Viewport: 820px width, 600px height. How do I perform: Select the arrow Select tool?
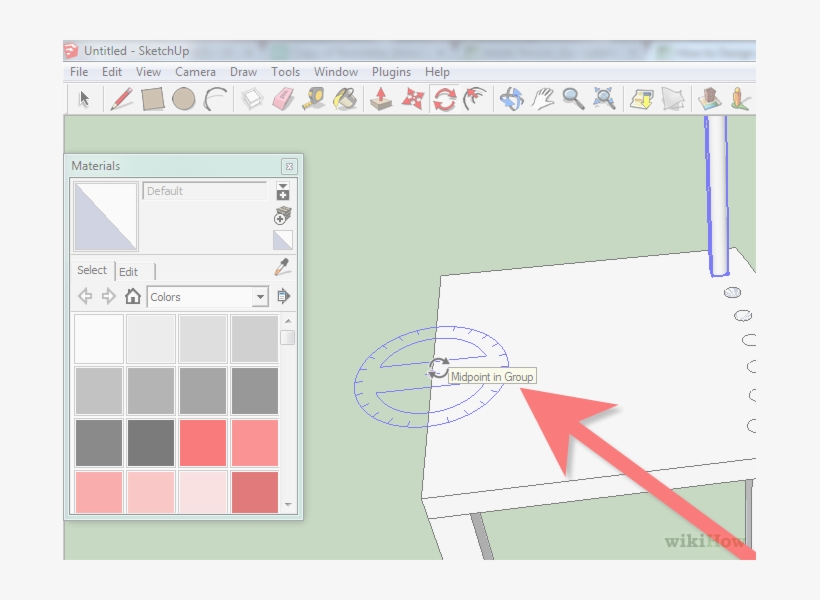click(x=84, y=99)
